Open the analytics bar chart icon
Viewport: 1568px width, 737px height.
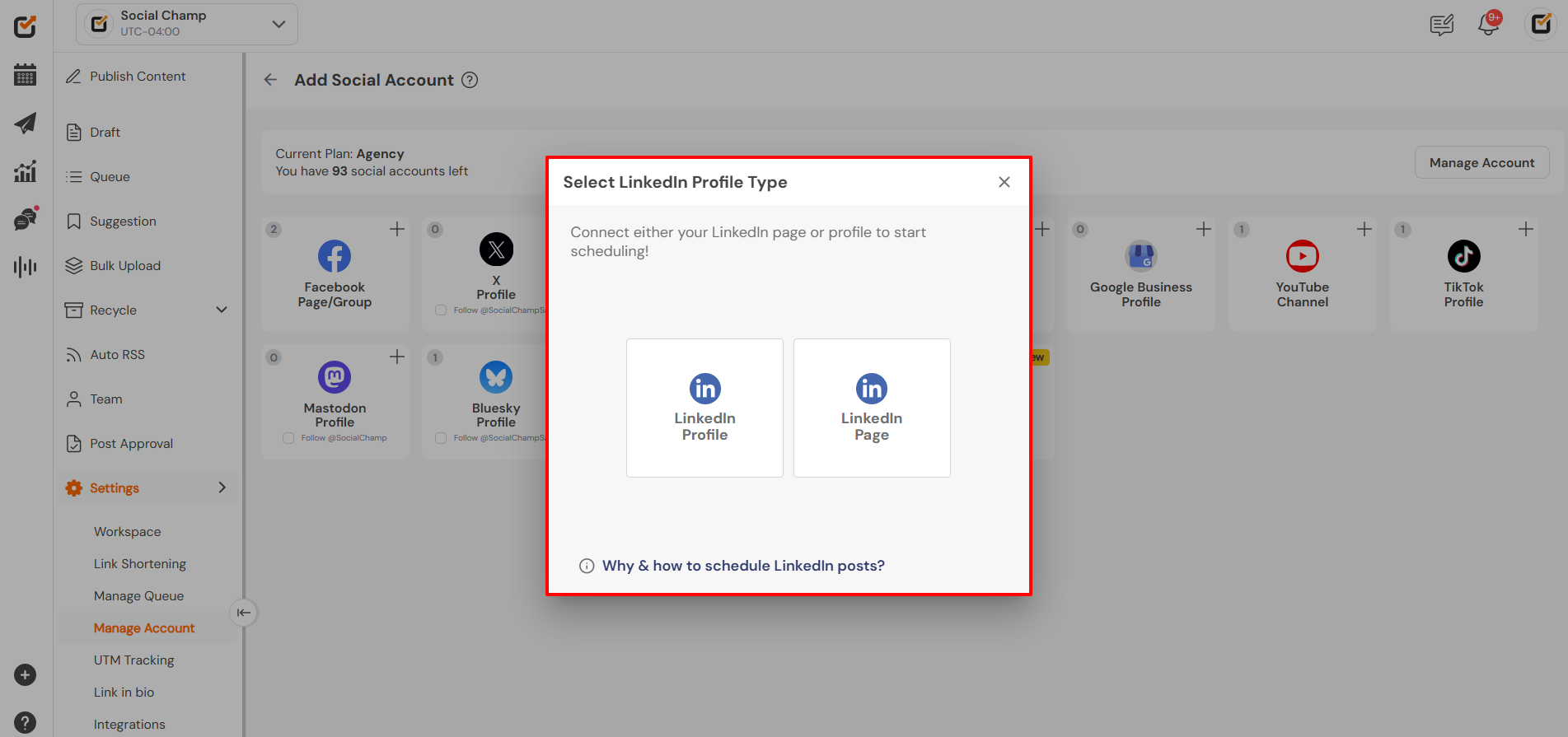point(25,171)
